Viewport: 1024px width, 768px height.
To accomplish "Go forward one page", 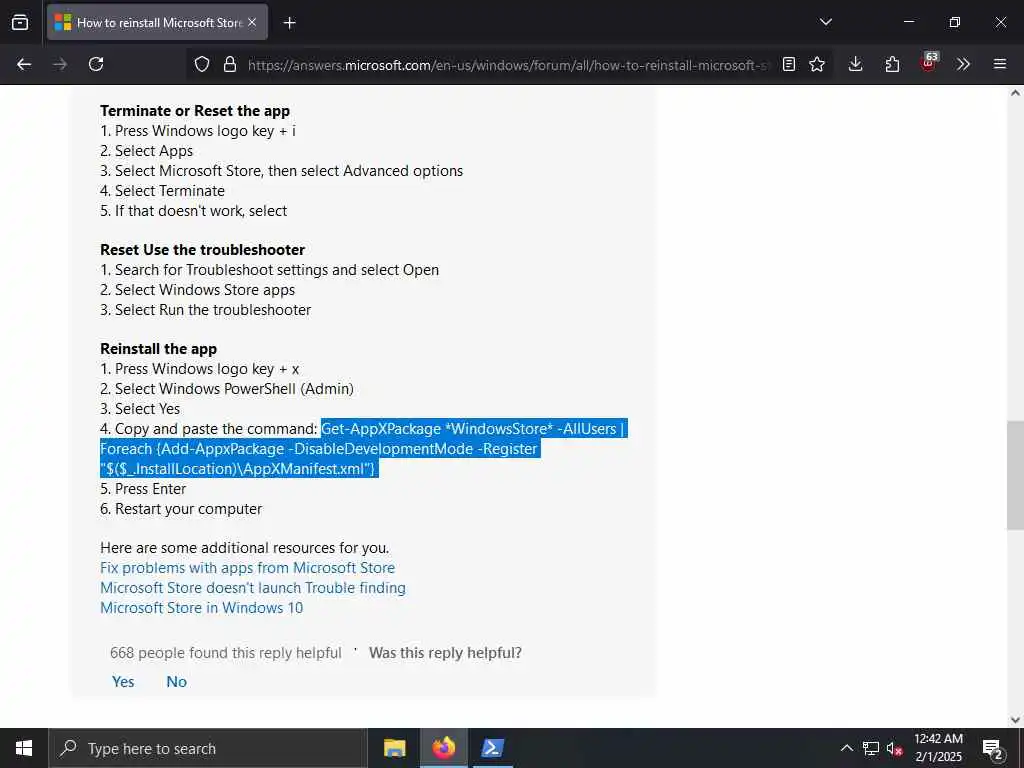I will [x=60, y=64].
